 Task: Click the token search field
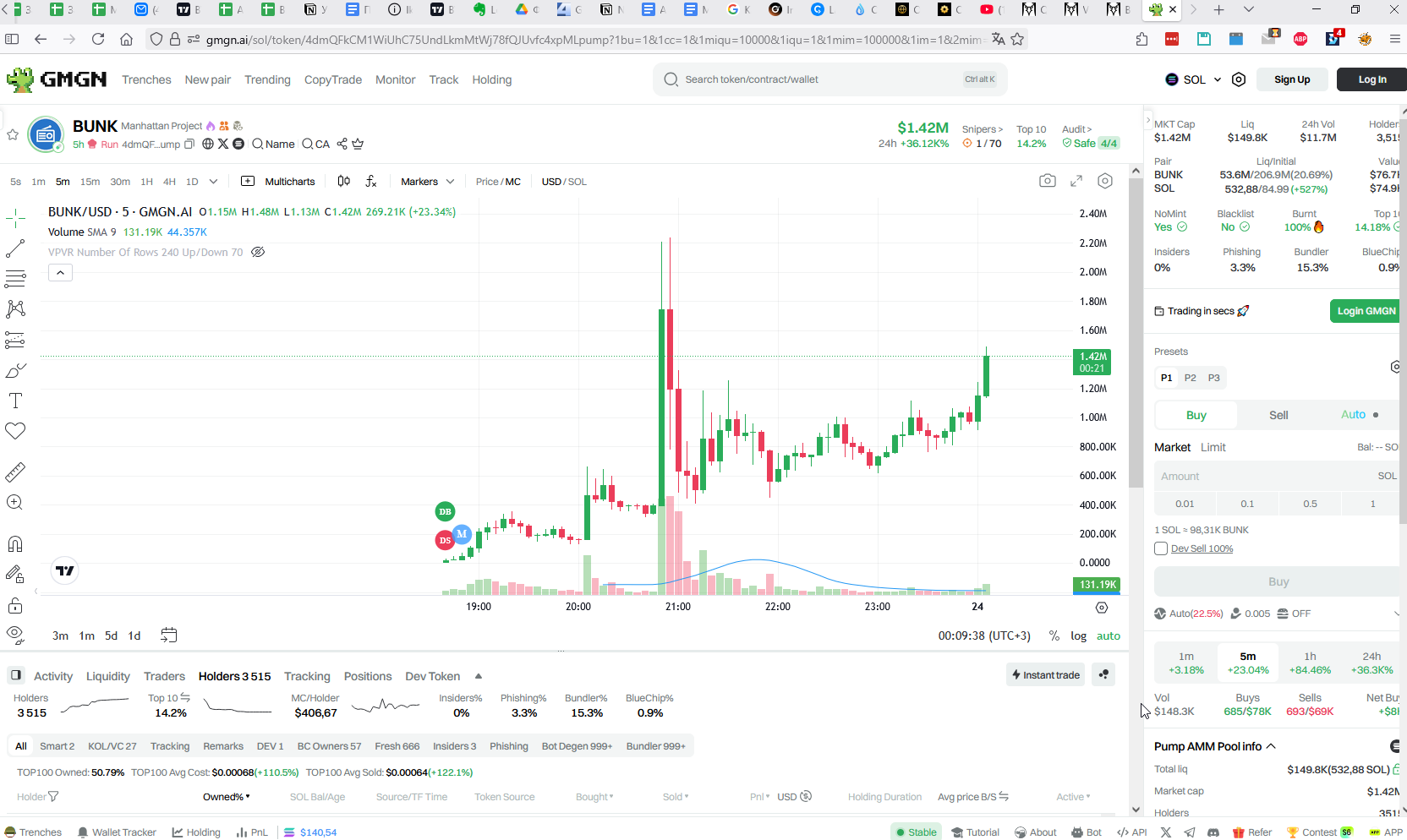click(x=829, y=79)
